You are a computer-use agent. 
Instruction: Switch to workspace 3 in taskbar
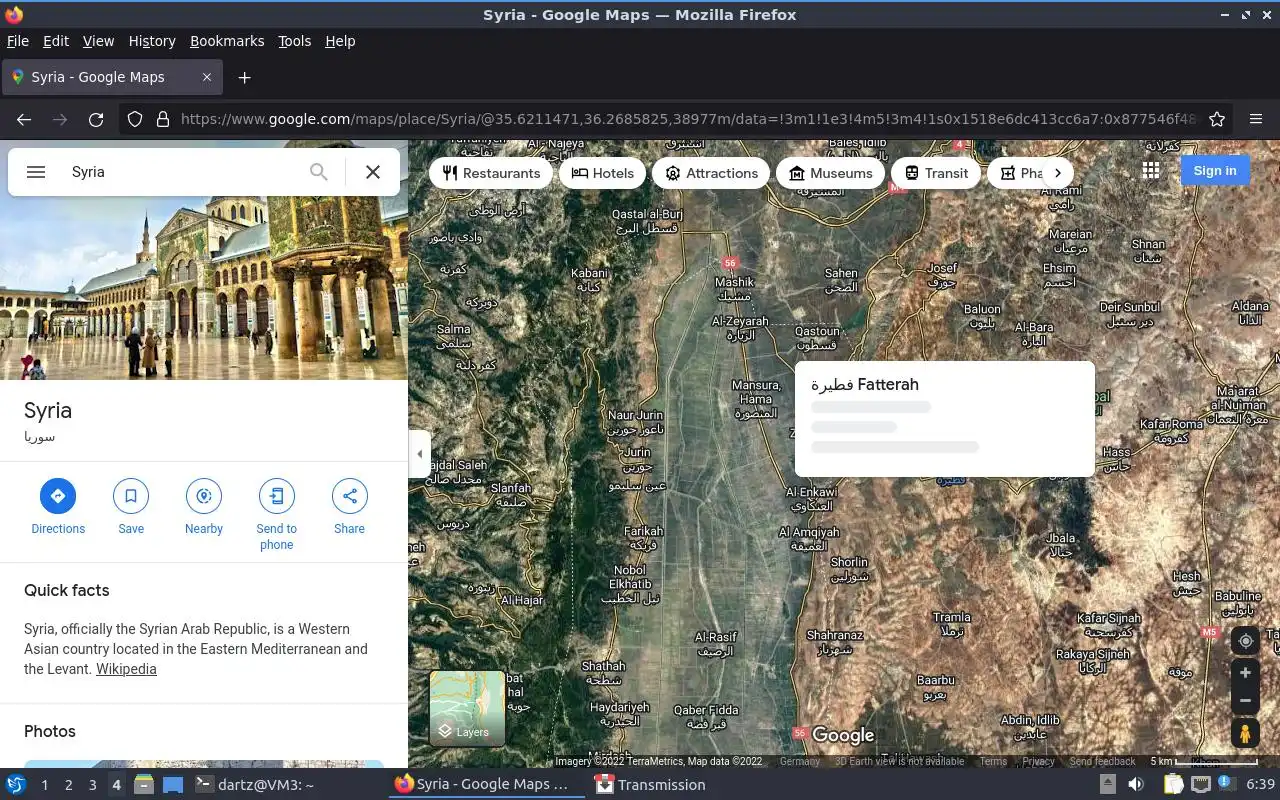click(x=93, y=785)
